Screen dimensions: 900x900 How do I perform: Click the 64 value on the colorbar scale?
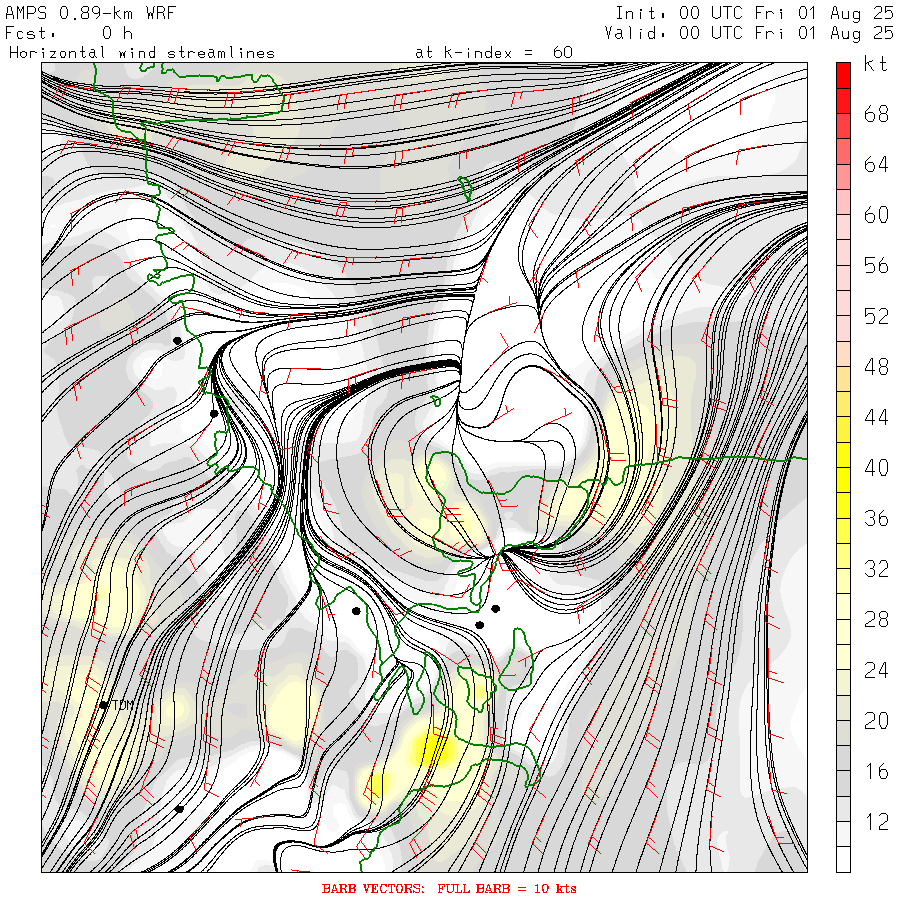pos(876,165)
